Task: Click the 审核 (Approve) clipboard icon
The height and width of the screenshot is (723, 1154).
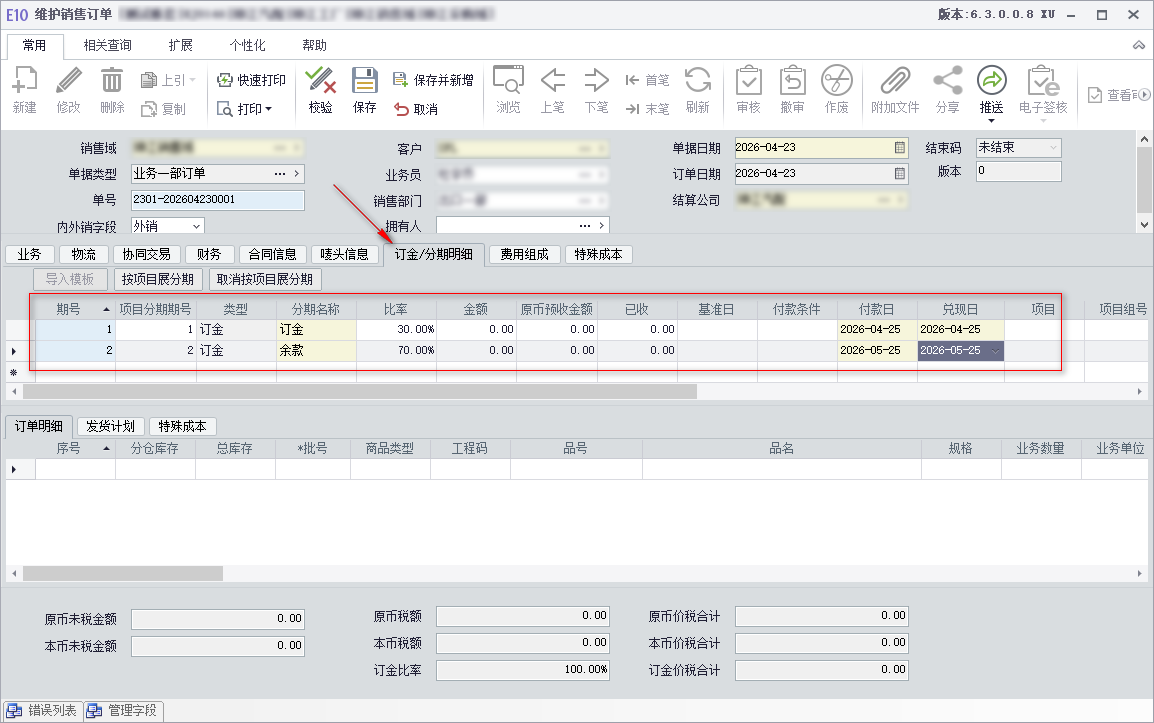Action: point(748,90)
